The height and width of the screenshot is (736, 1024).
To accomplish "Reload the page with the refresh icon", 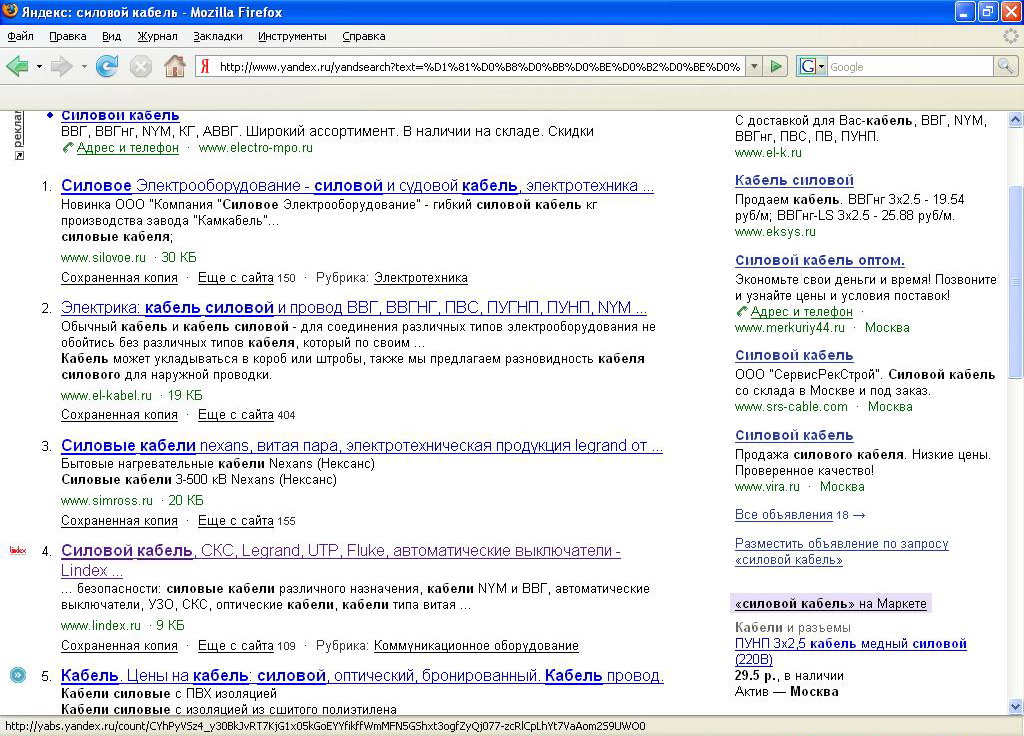I will pos(107,67).
